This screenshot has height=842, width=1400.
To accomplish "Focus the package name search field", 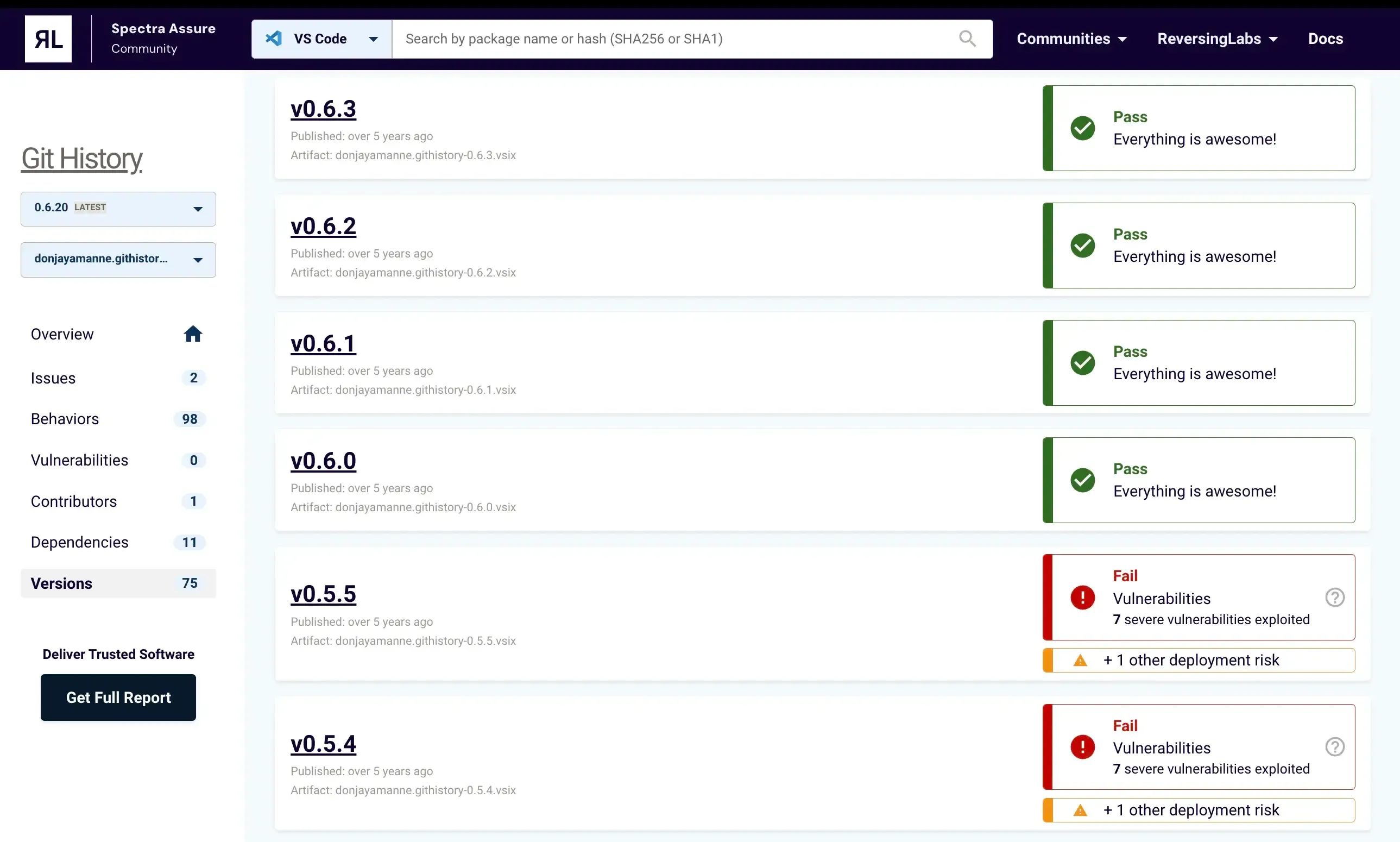I will coord(675,39).
